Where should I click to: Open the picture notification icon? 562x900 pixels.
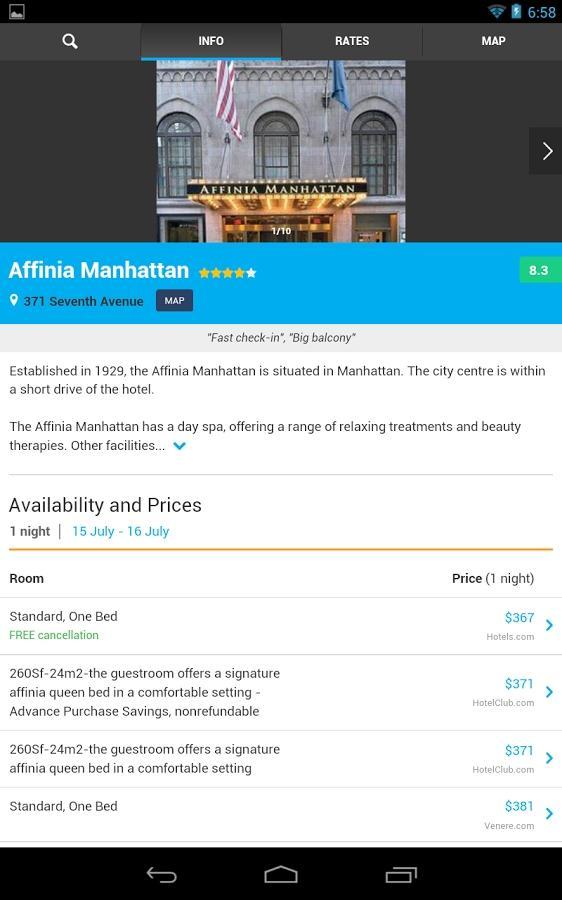coord(17,11)
